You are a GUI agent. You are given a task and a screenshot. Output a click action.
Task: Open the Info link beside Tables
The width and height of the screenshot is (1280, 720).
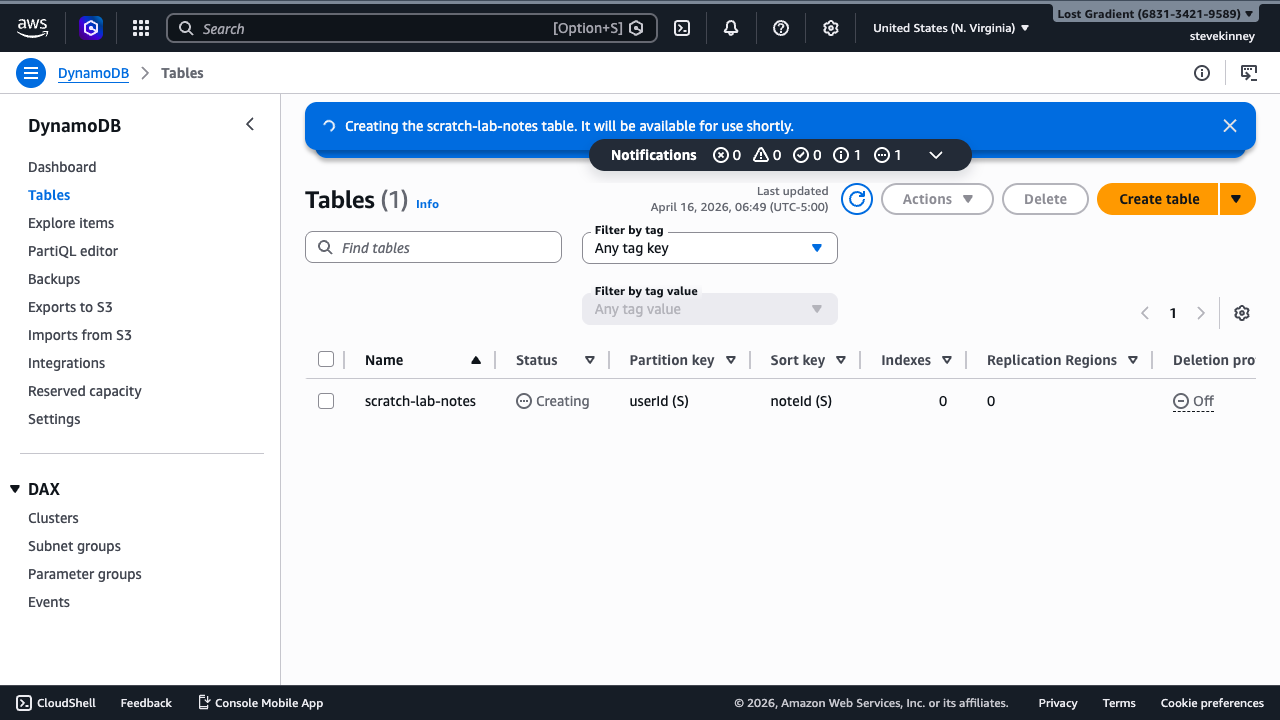click(427, 204)
